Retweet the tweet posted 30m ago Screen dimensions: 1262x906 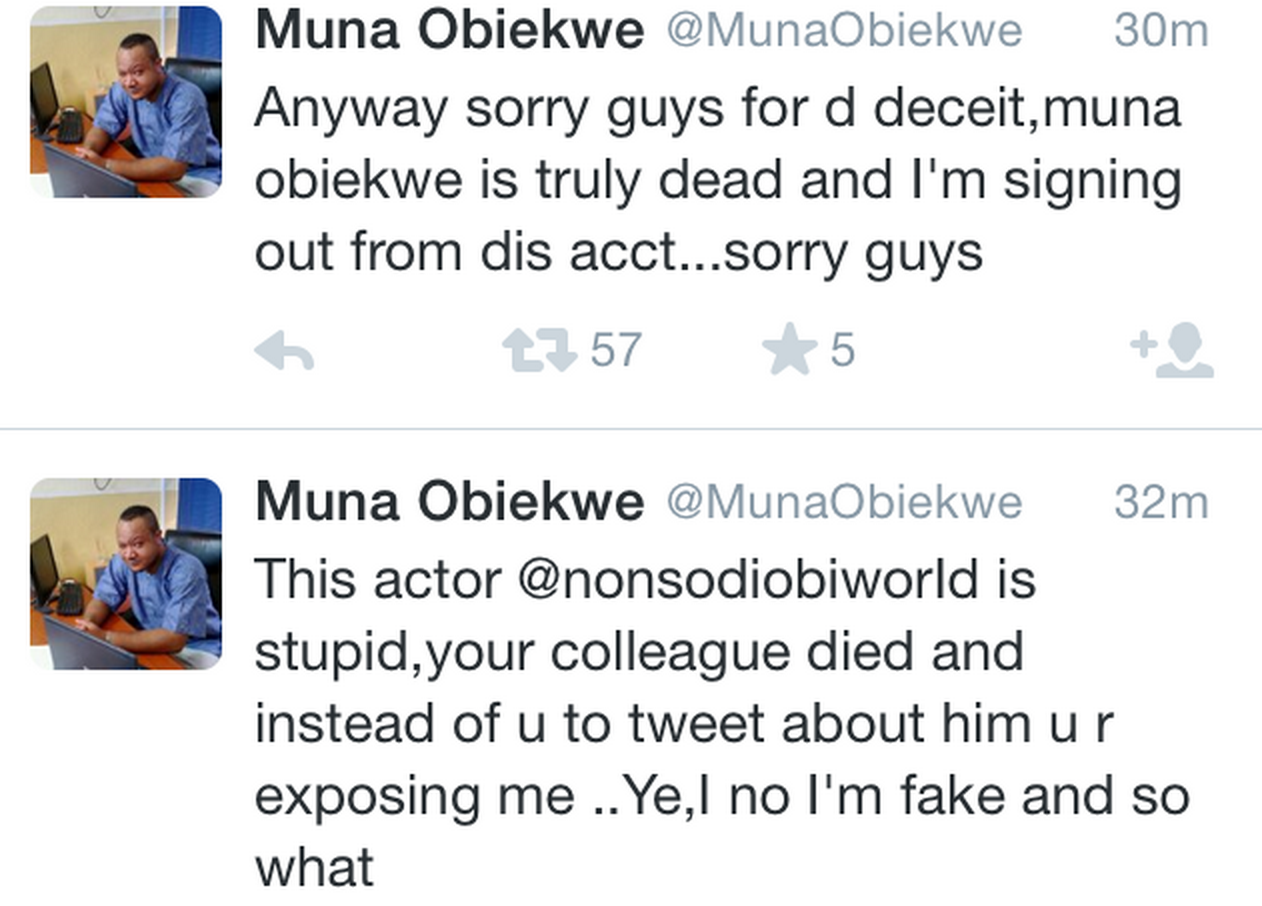click(538, 352)
